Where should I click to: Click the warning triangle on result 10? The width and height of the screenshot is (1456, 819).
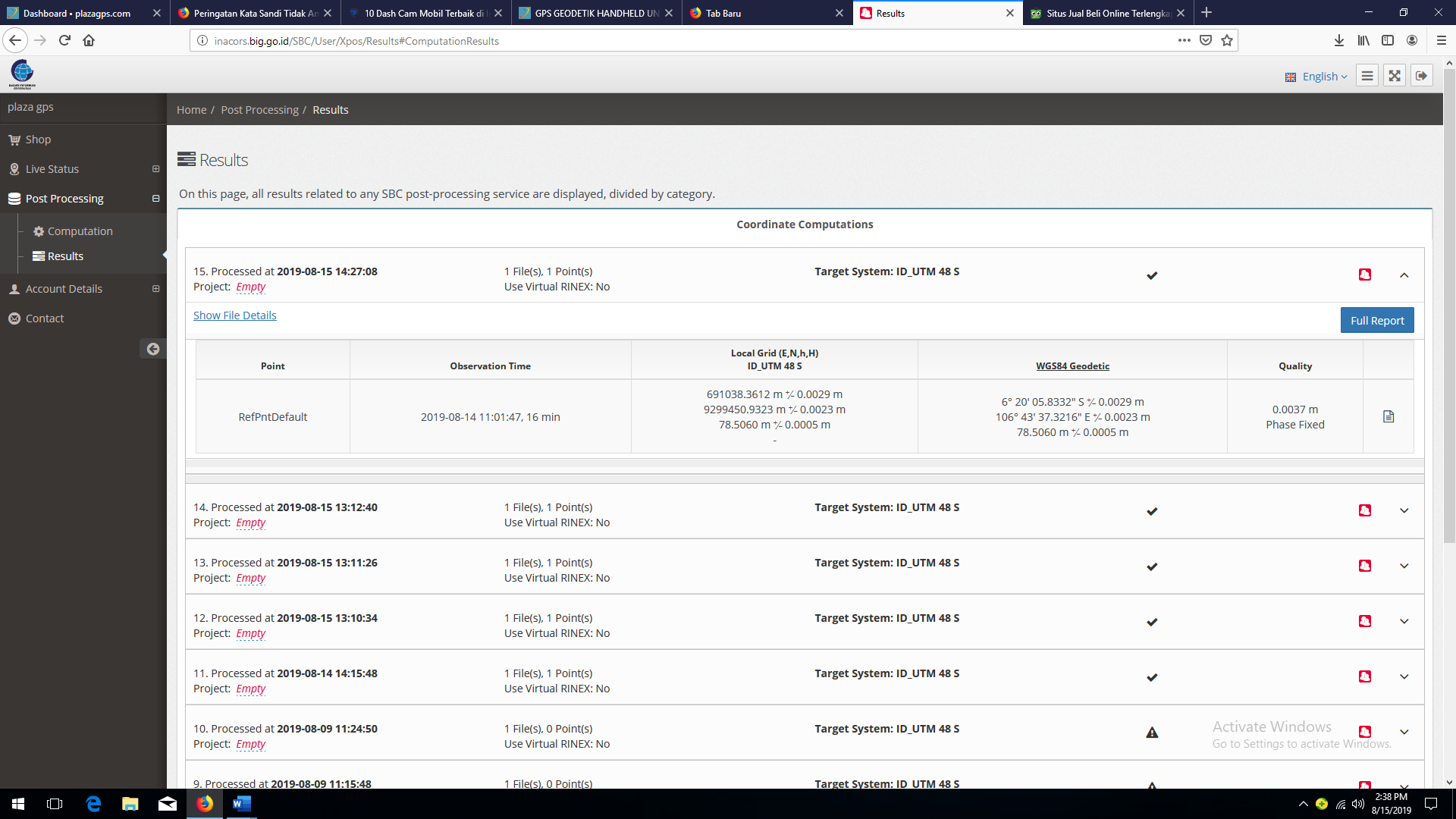tap(1152, 733)
